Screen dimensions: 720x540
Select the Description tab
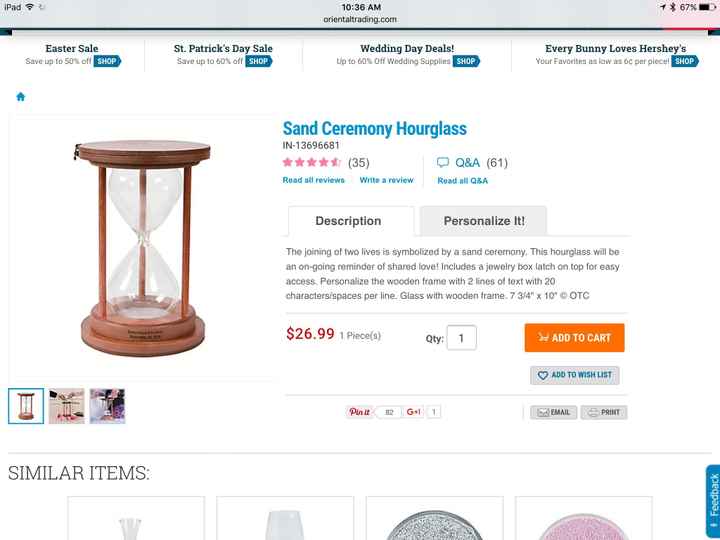(348, 221)
